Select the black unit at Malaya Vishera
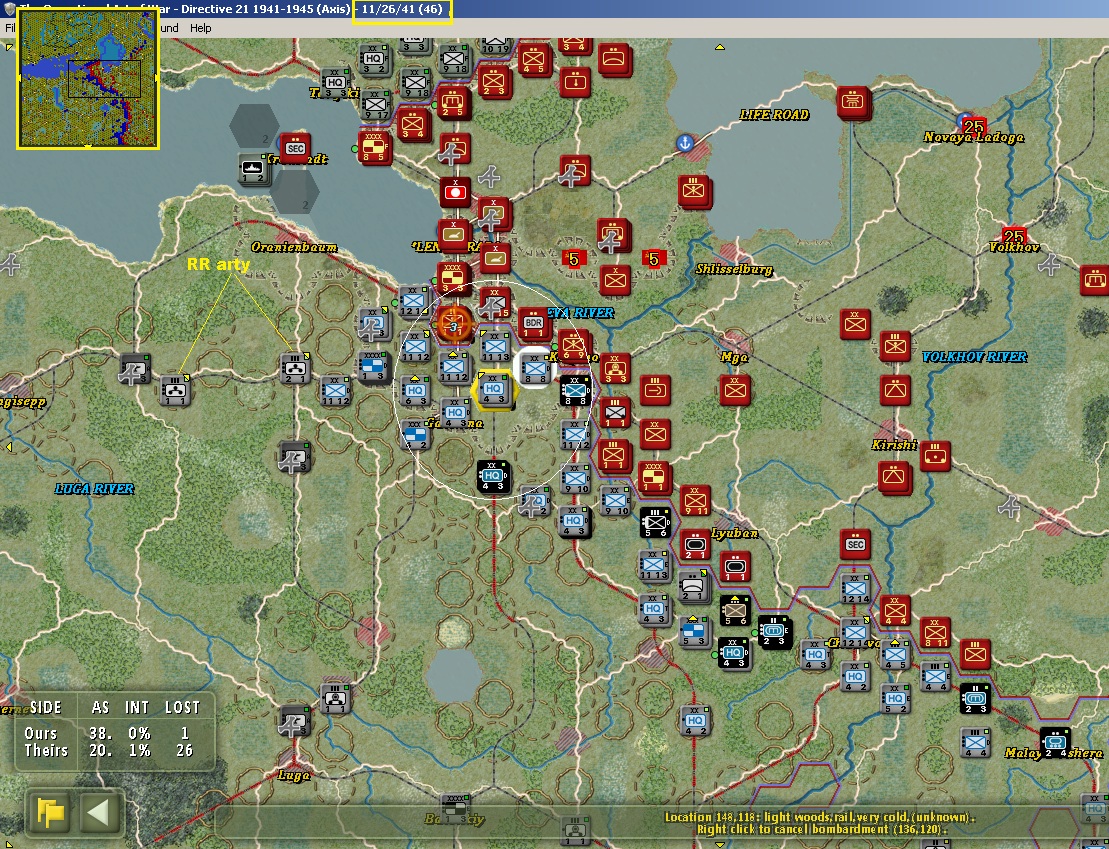The height and width of the screenshot is (849, 1109). pos(1055,743)
